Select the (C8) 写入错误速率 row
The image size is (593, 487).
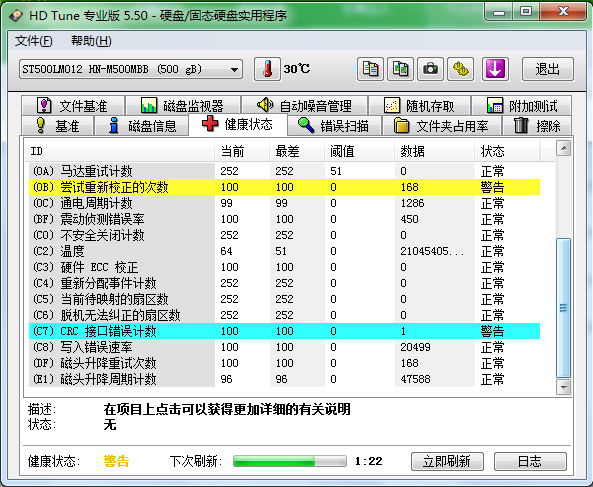coord(284,347)
